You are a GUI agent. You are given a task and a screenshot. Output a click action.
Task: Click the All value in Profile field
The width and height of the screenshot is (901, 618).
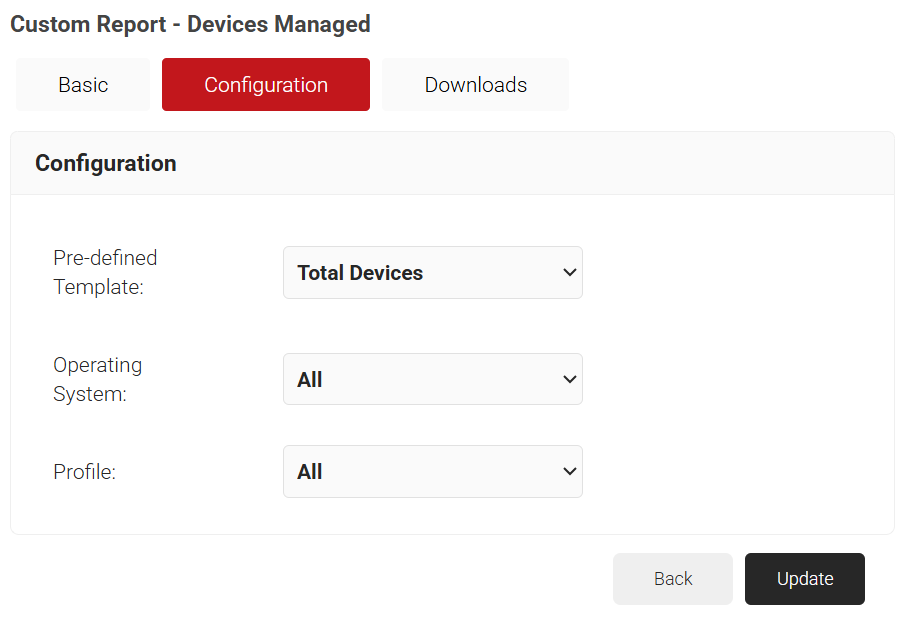[310, 472]
